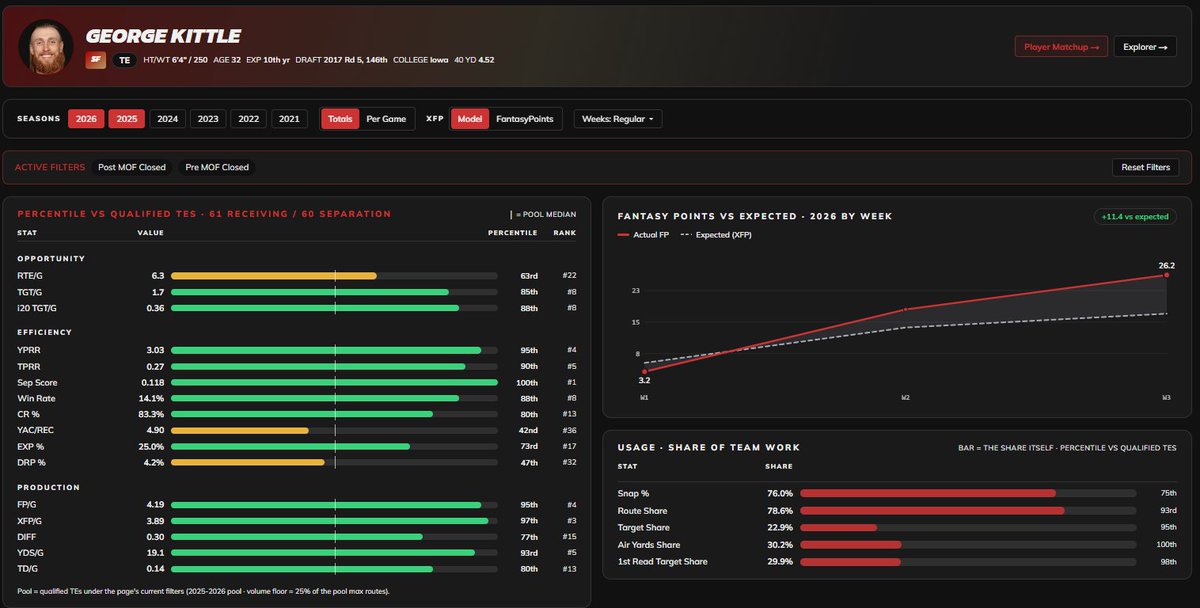Click George Kittle's player headshot
Viewport: 1200px width, 608px height.
46,46
